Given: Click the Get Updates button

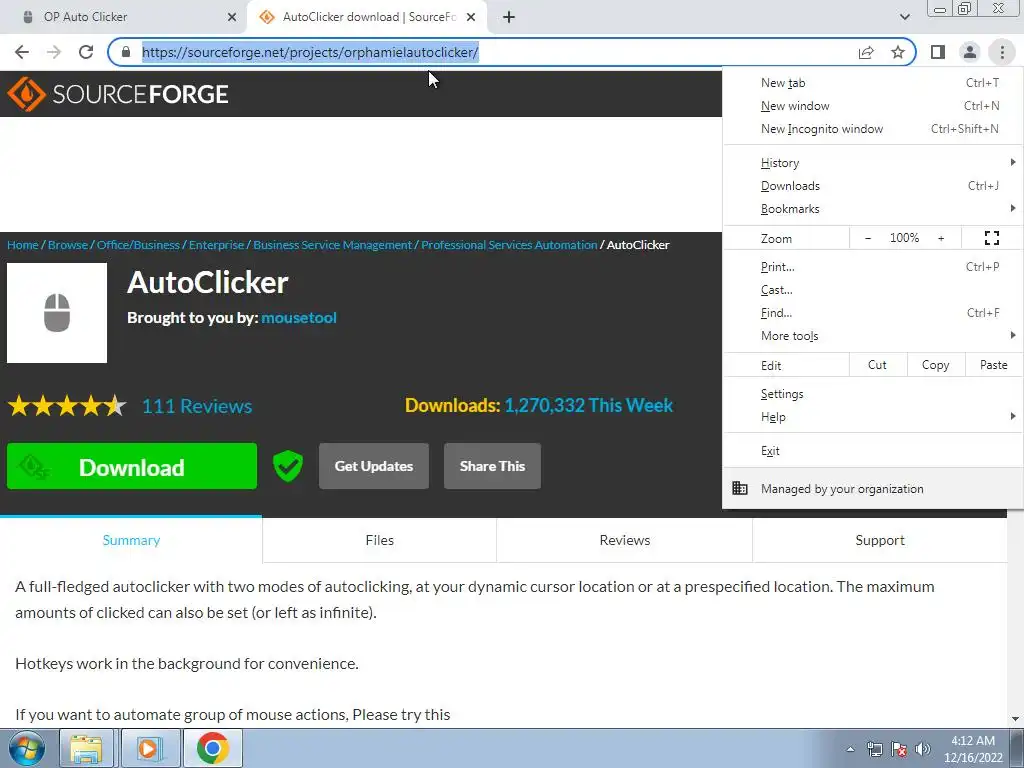Looking at the screenshot, I should click(374, 466).
